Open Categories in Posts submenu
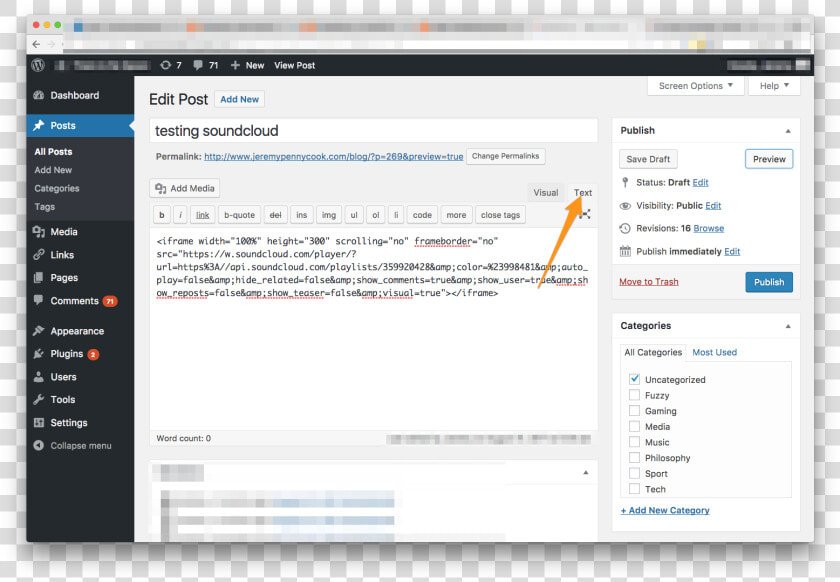840x582 pixels. click(x=57, y=188)
